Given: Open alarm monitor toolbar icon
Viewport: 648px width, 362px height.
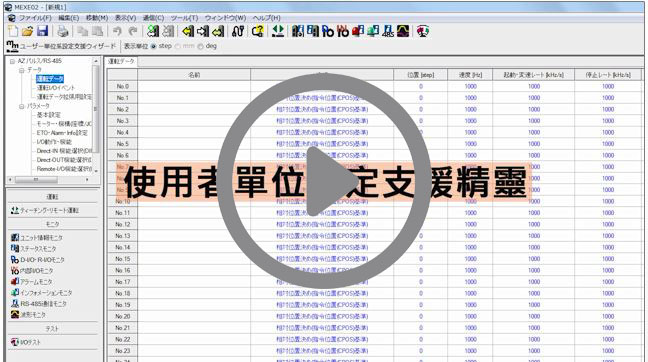Looking at the screenshot, I should click(x=358, y=31).
